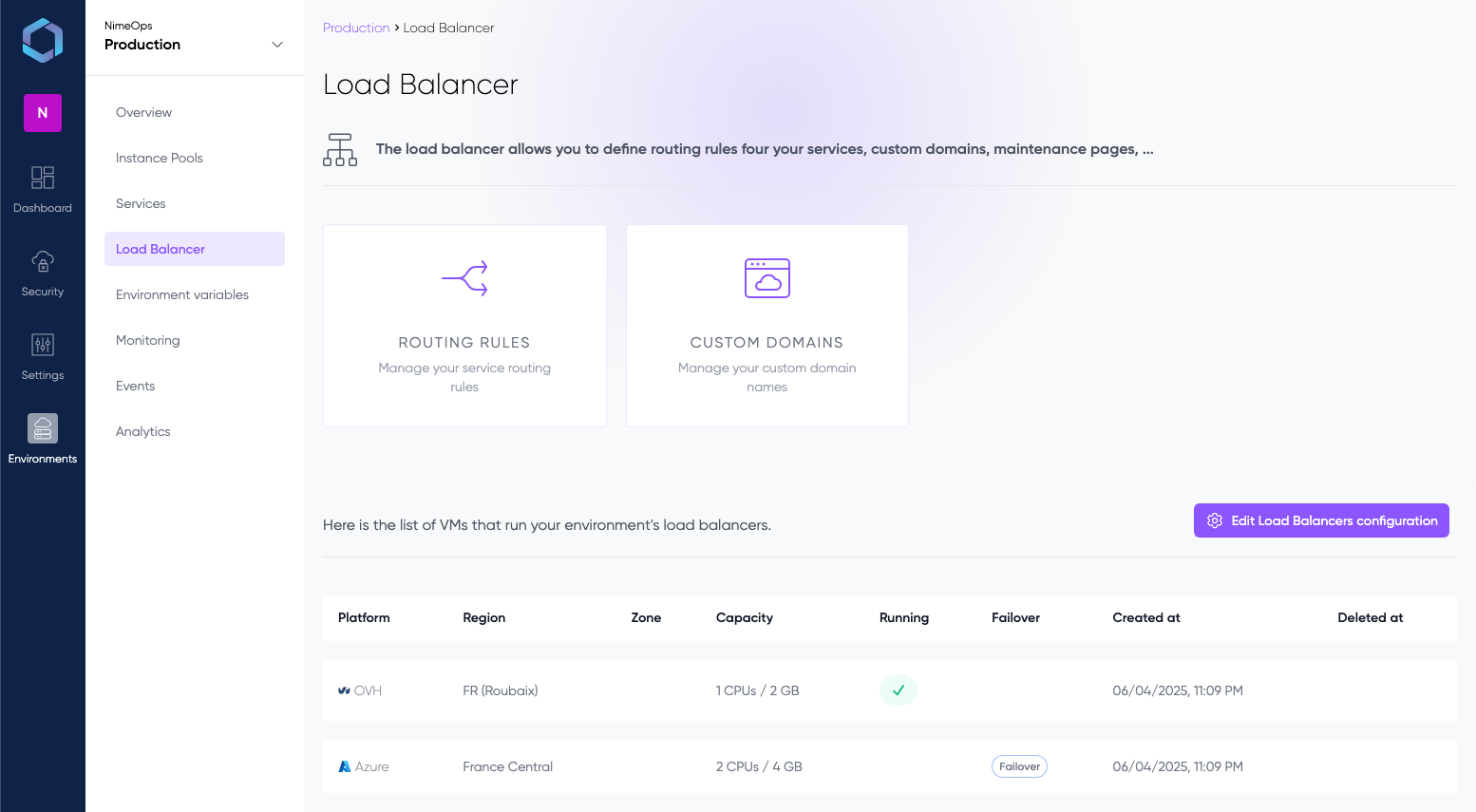Click the FR (Roubaix) region cell
1476x812 pixels.
coord(501,690)
